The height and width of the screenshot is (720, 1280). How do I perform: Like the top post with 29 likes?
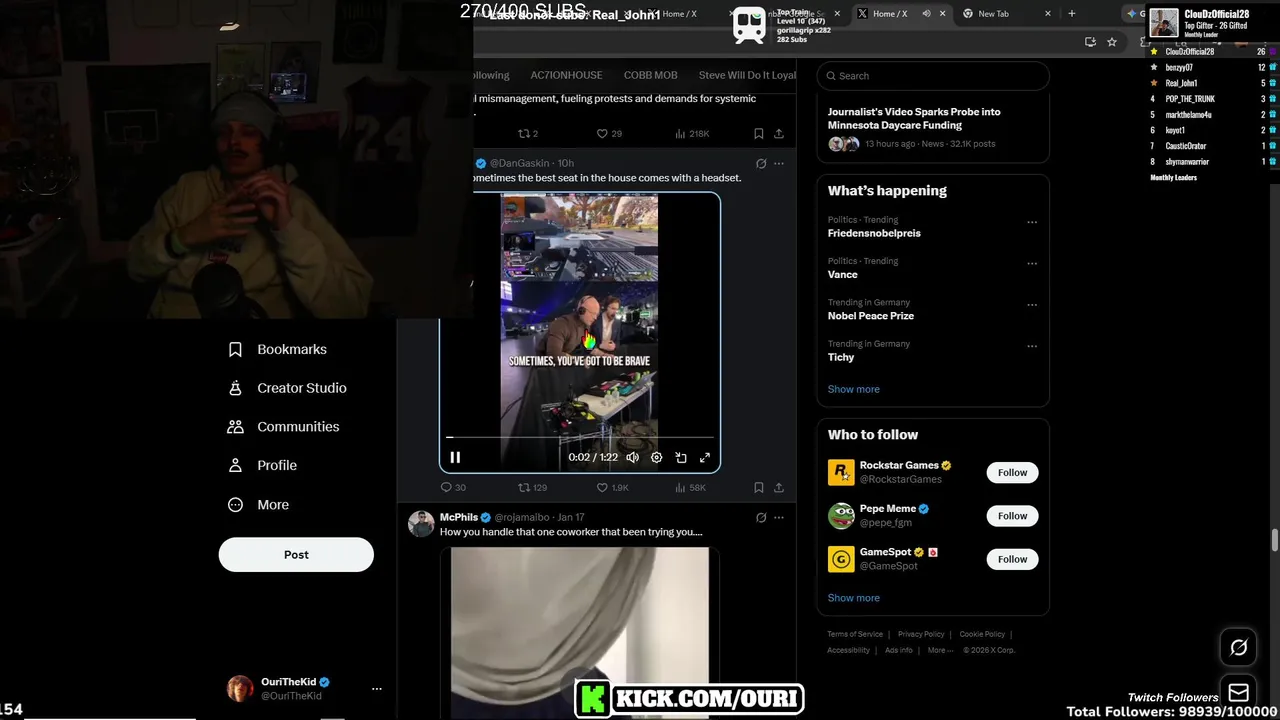[x=609, y=133]
